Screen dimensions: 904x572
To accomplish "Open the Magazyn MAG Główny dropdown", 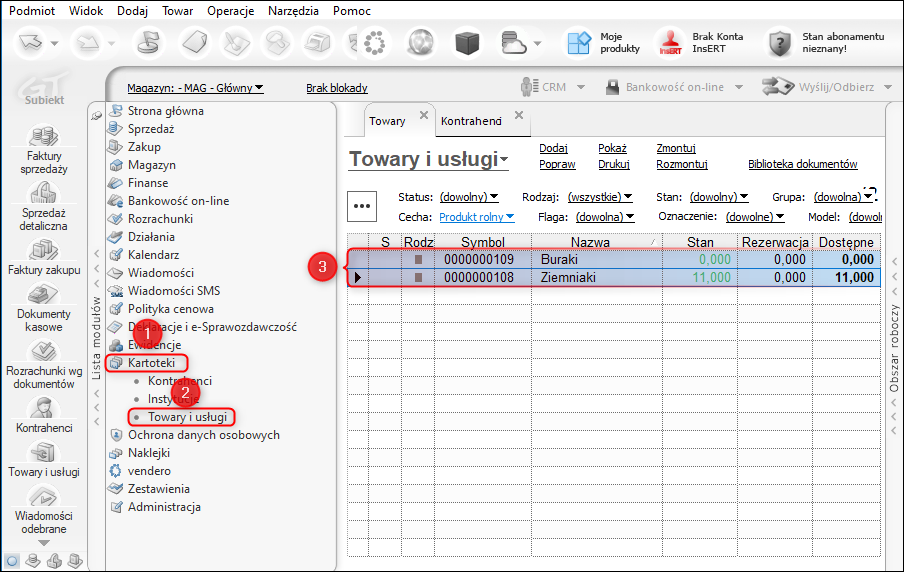I will (x=195, y=88).
